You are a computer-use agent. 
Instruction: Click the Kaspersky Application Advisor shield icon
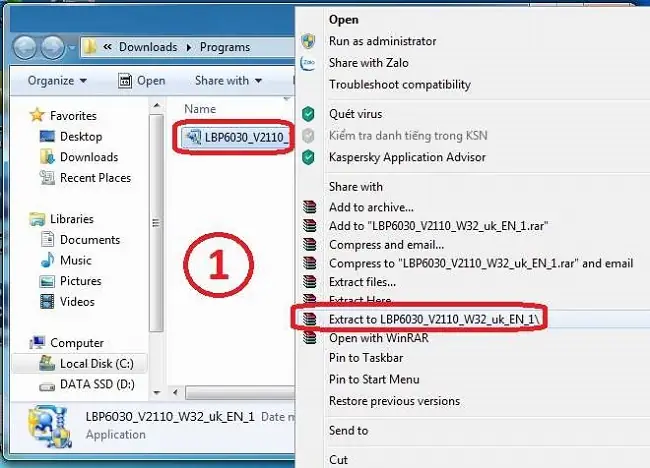308,158
